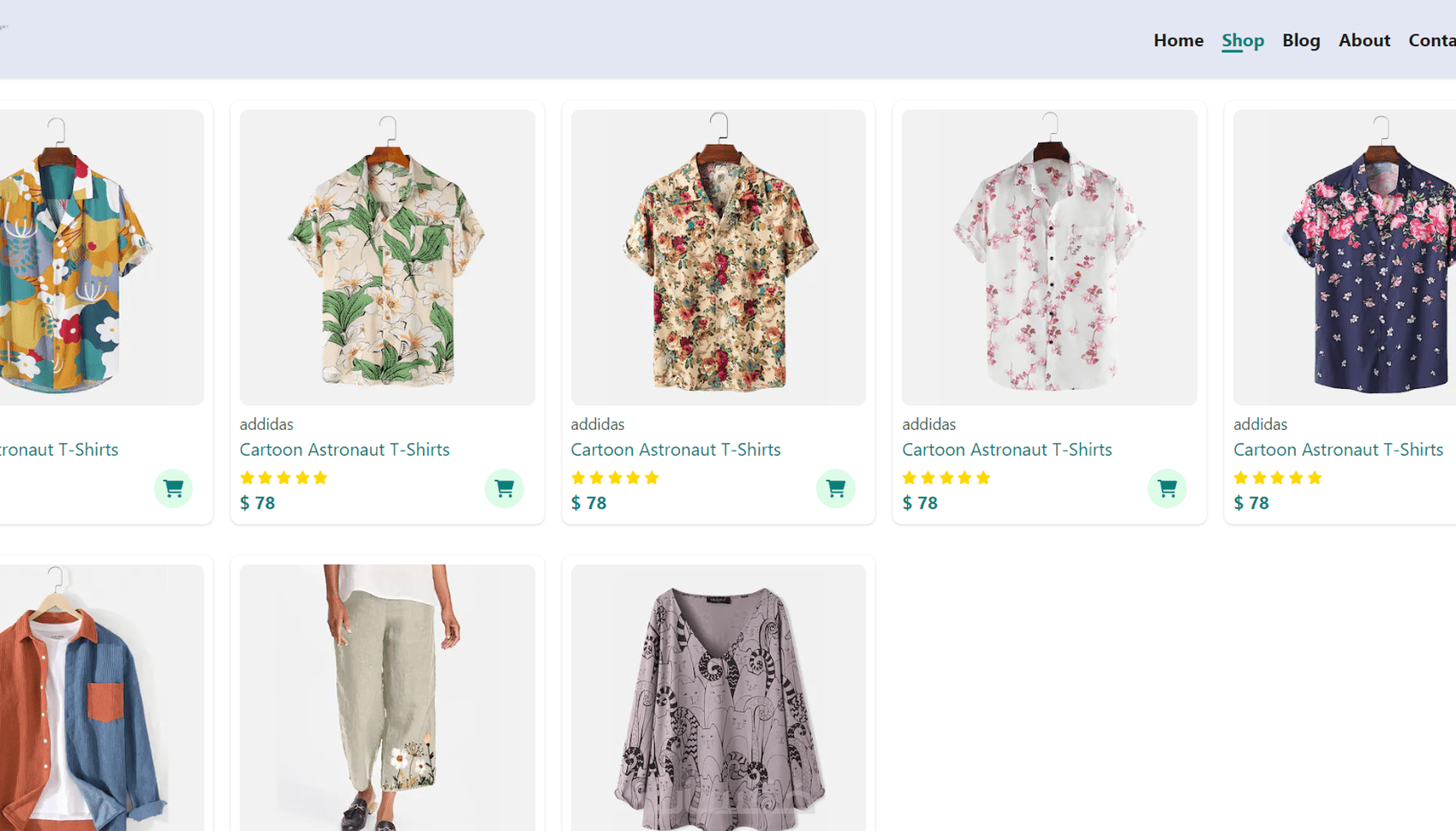Go to the Shop page
Image resolution: width=1456 pixels, height=831 pixels.
point(1242,40)
